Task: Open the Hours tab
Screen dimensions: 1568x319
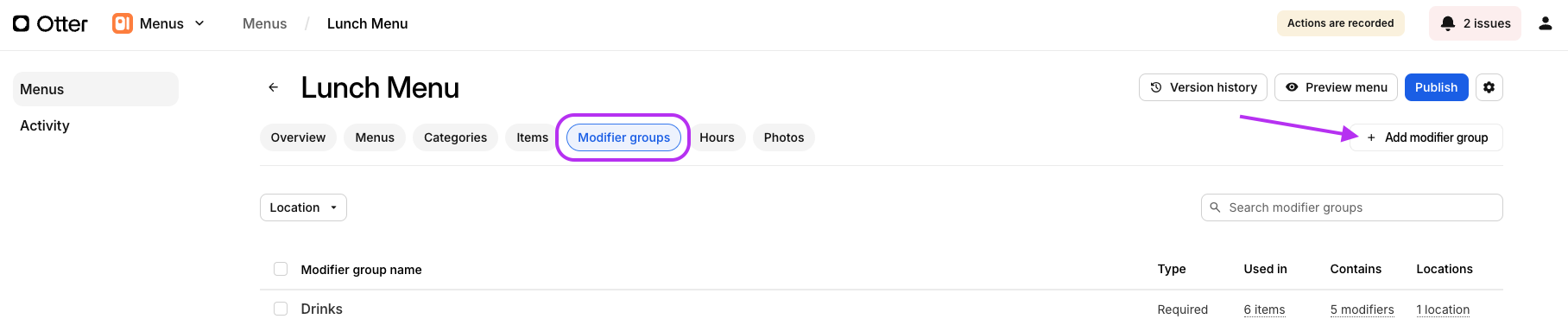Action: point(717,137)
